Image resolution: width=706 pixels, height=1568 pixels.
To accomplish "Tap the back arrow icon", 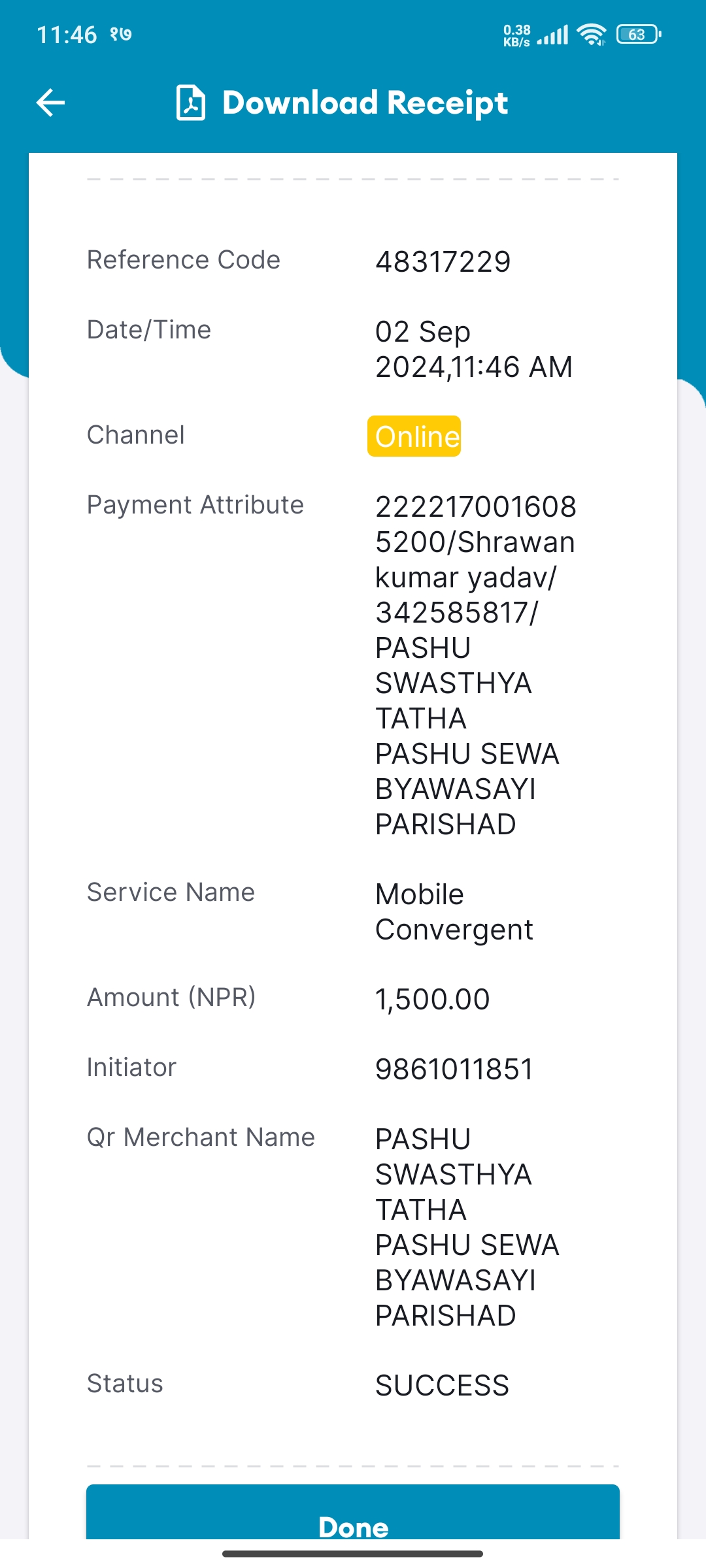I will [x=50, y=103].
